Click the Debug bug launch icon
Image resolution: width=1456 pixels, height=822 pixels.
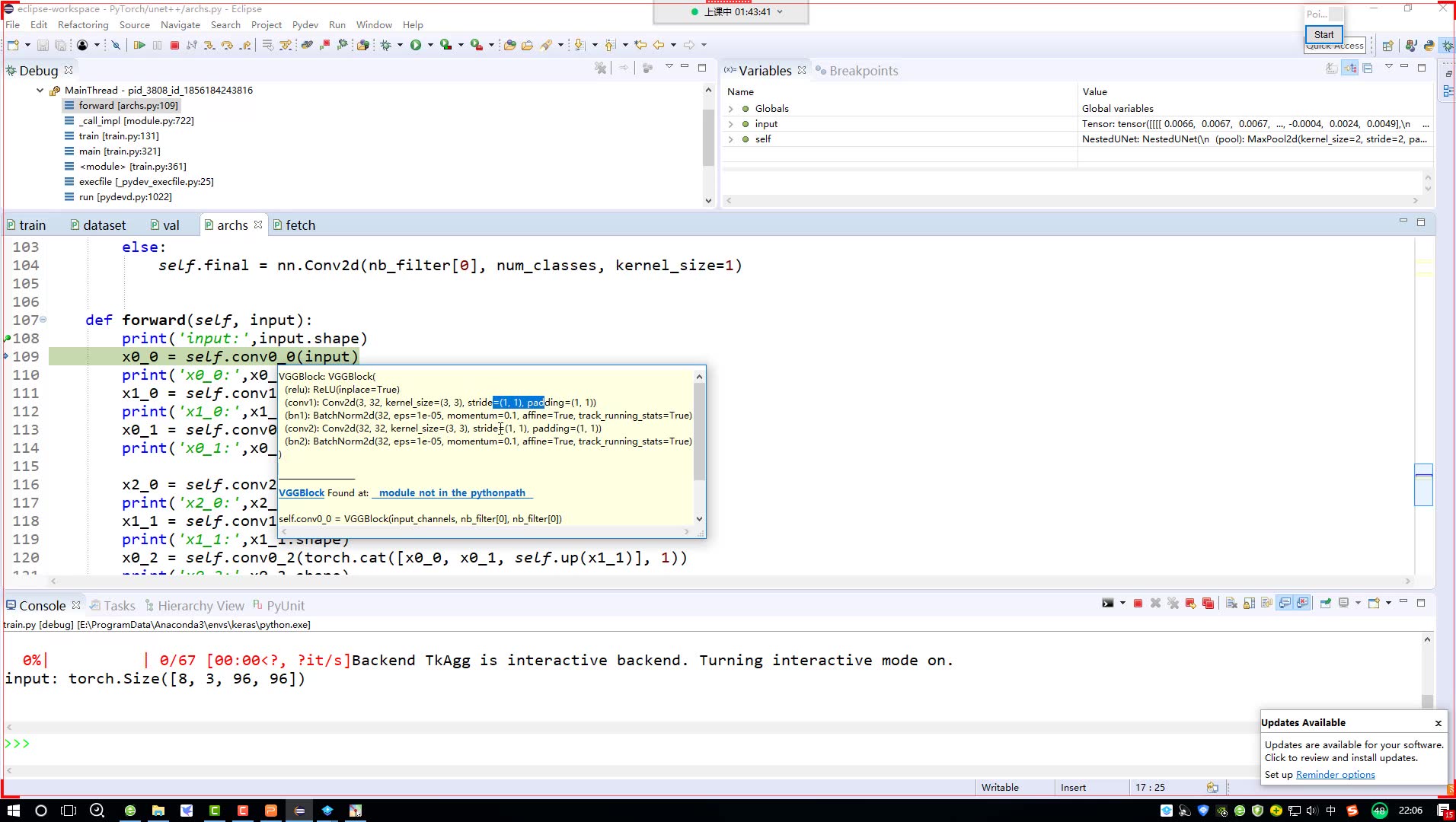[x=386, y=46]
